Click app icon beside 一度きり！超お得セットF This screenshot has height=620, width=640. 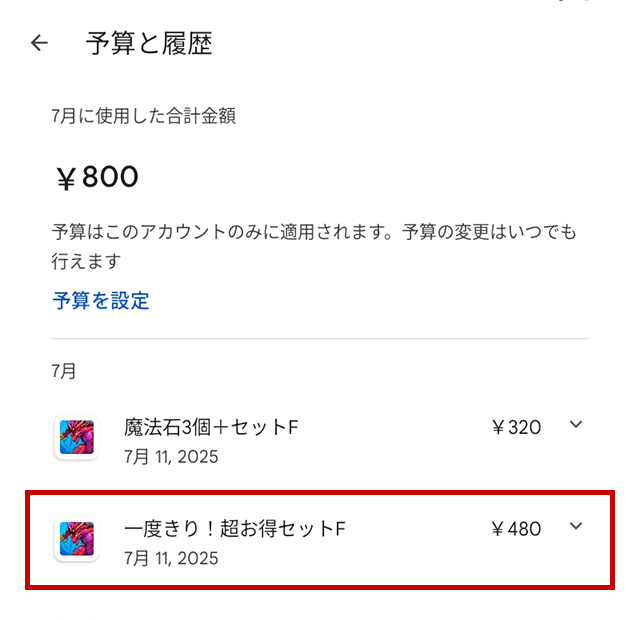click(76, 540)
